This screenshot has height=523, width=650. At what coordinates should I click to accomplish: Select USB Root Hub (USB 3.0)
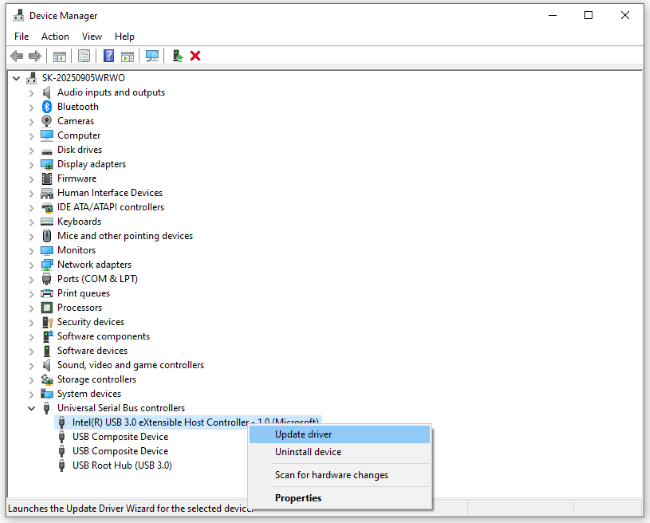(x=122, y=465)
